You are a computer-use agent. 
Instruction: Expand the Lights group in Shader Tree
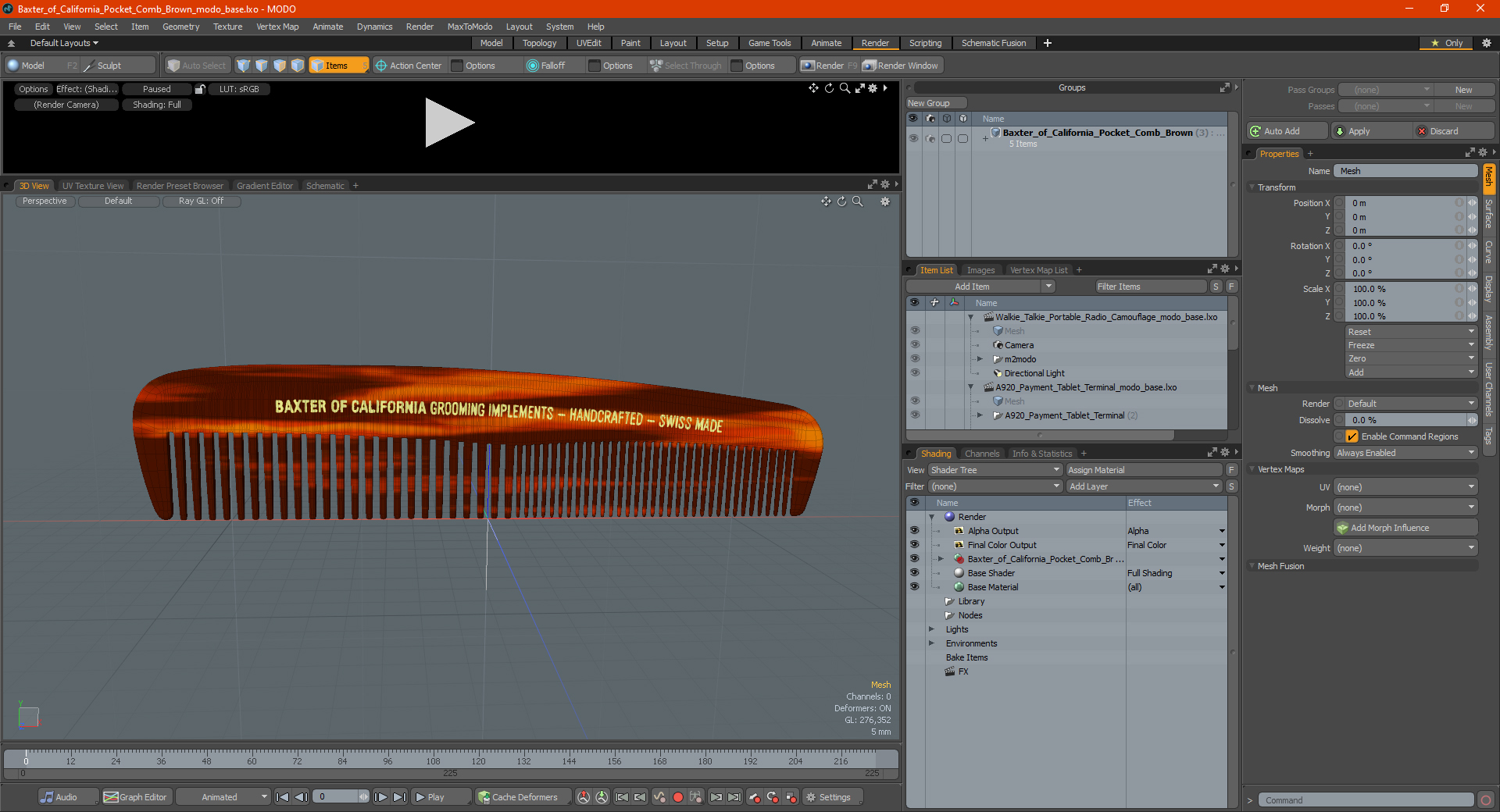(x=931, y=629)
